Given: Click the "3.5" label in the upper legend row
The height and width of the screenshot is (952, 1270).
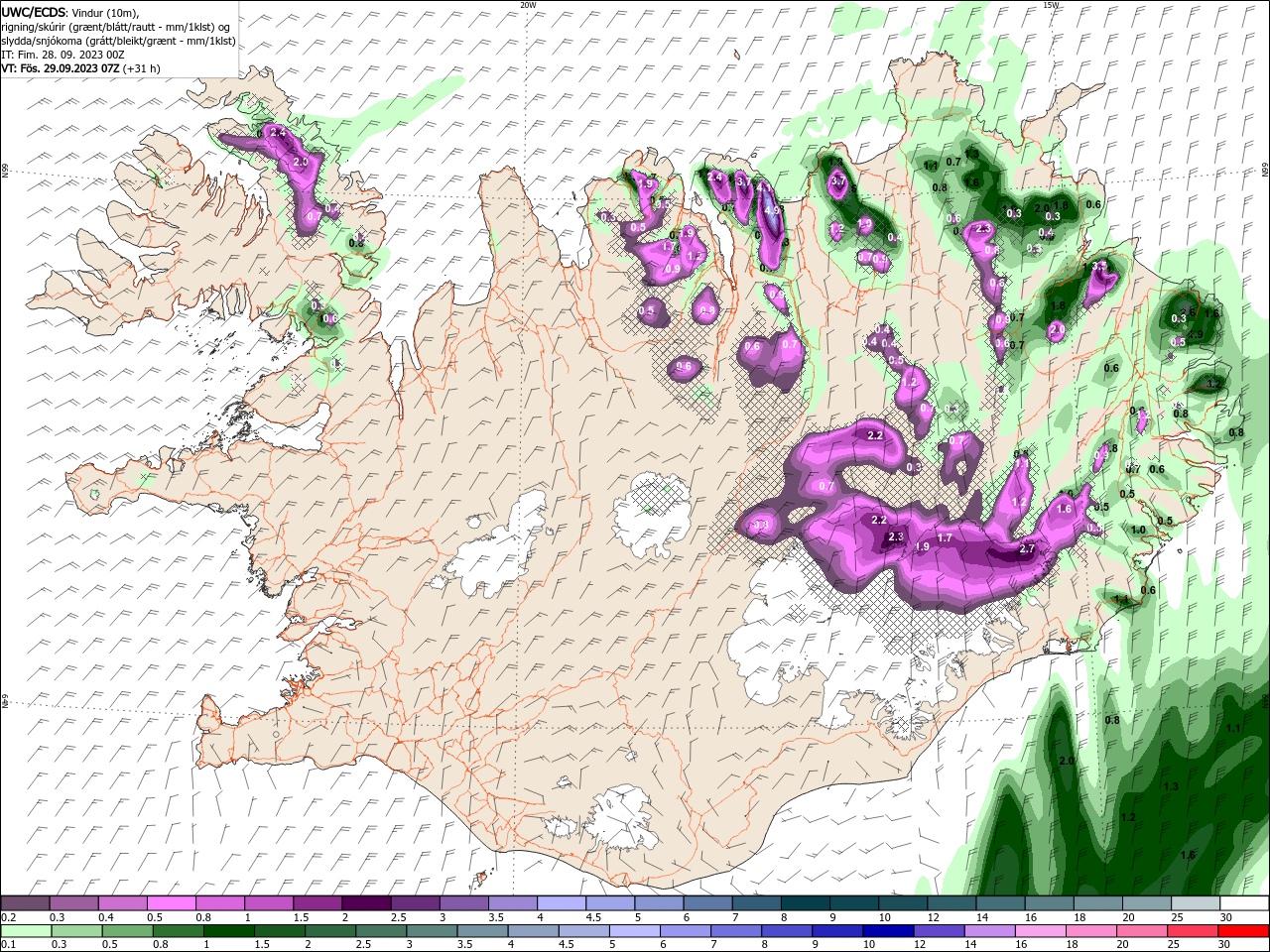Looking at the screenshot, I should click(496, 918).
